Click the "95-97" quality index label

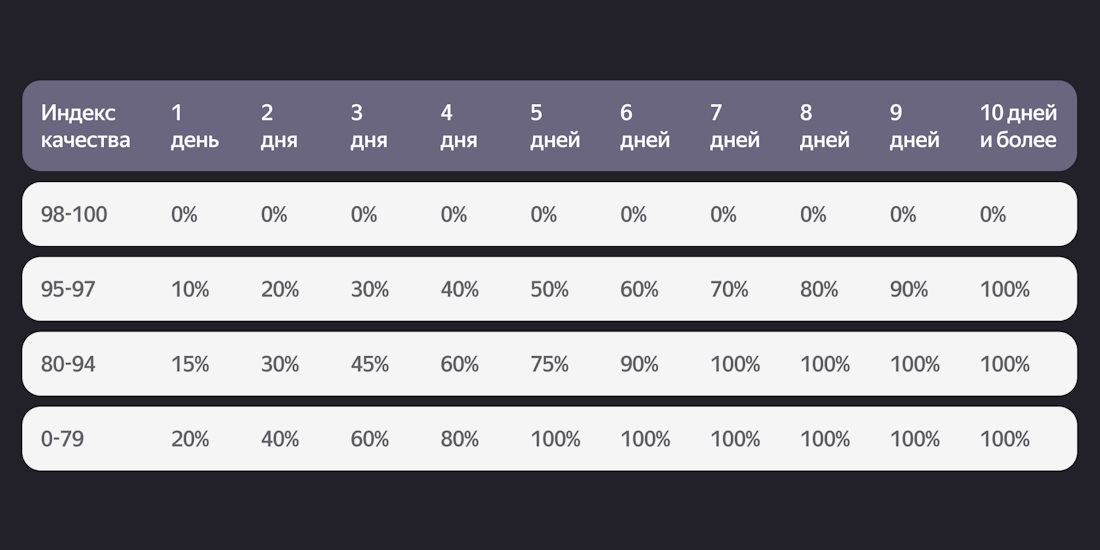[68, 289]
